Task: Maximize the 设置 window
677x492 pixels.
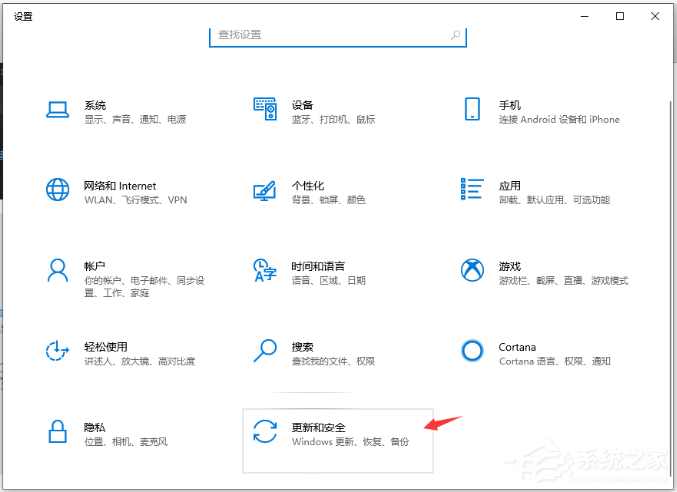Action: click(620, 16)
